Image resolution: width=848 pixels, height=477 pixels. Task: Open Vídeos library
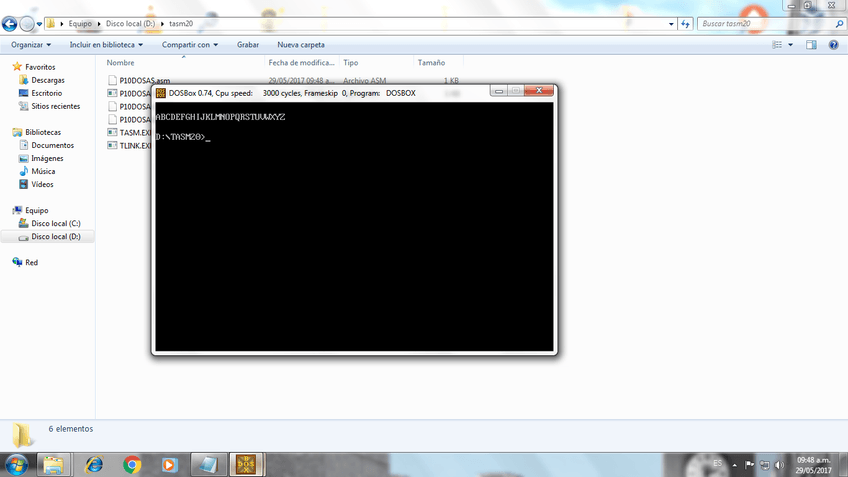(42, 184)
